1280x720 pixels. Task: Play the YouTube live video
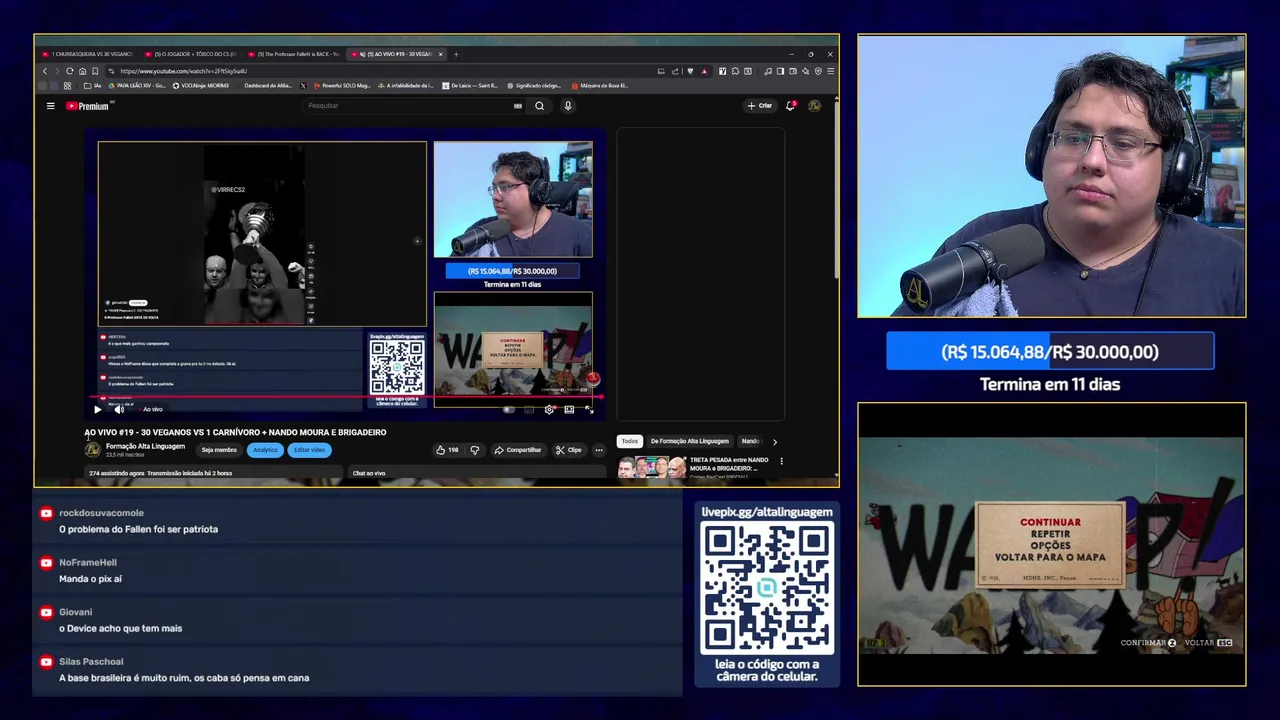(97, 409)
